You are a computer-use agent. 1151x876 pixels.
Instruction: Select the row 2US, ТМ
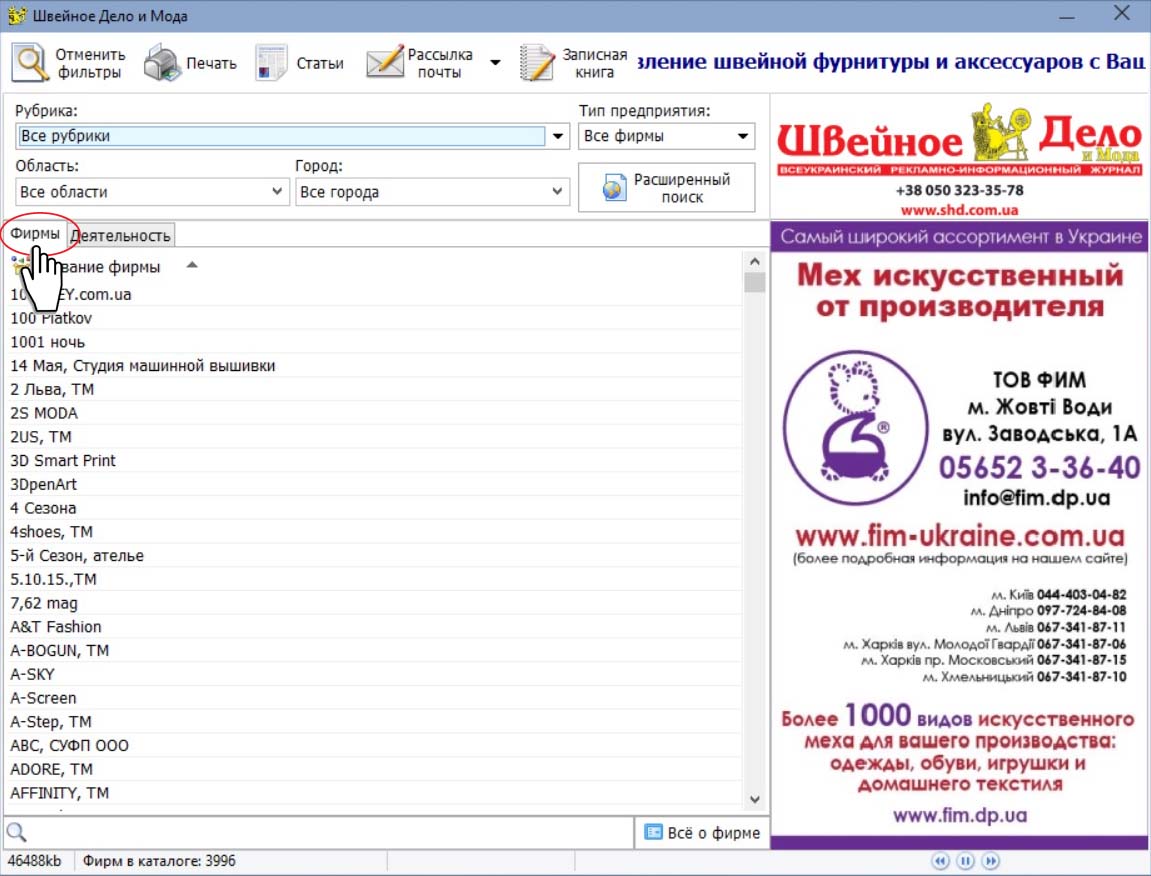coord(374,437)
